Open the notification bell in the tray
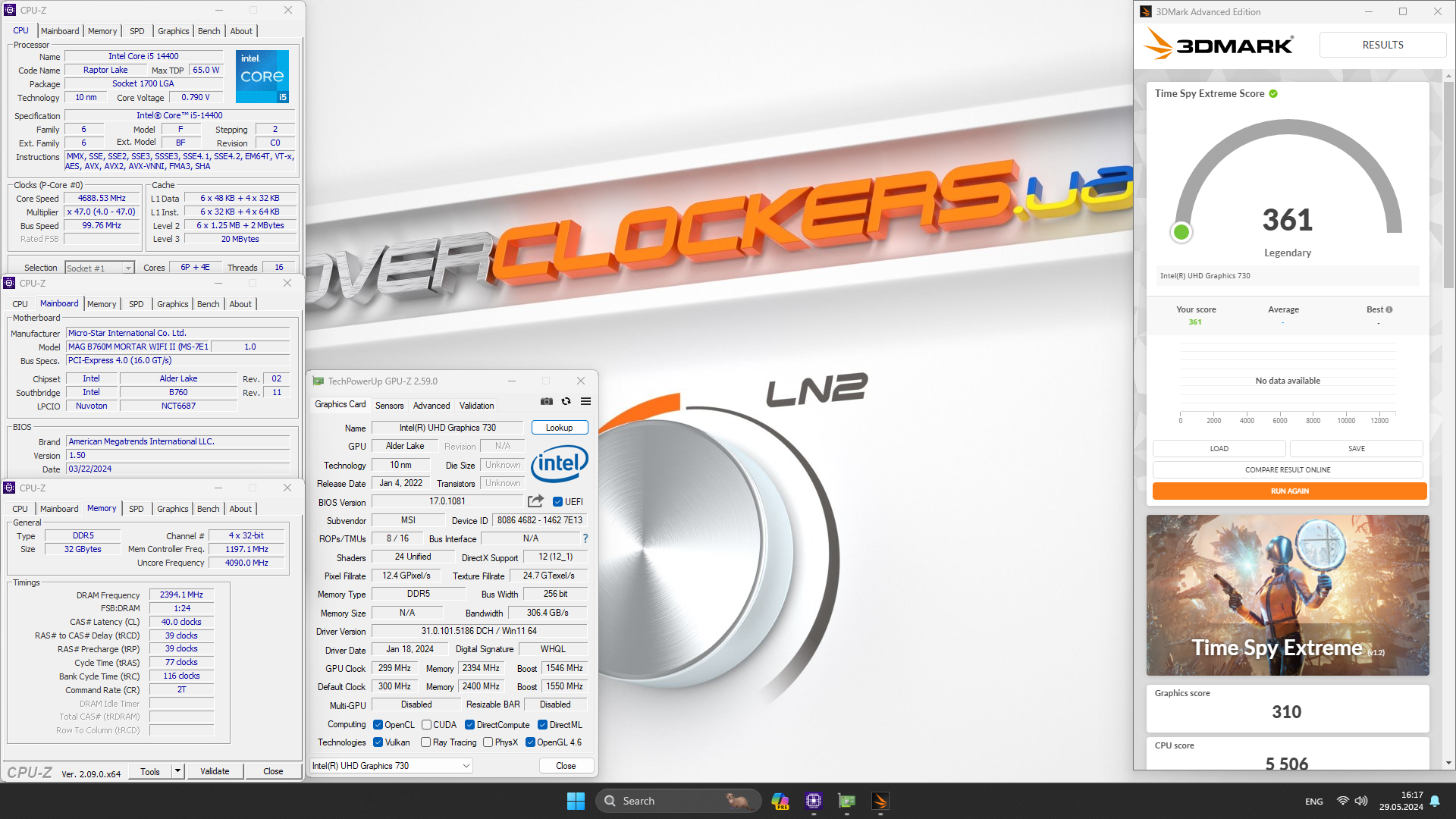The image size is (1456, 819). pos(1435,801)
